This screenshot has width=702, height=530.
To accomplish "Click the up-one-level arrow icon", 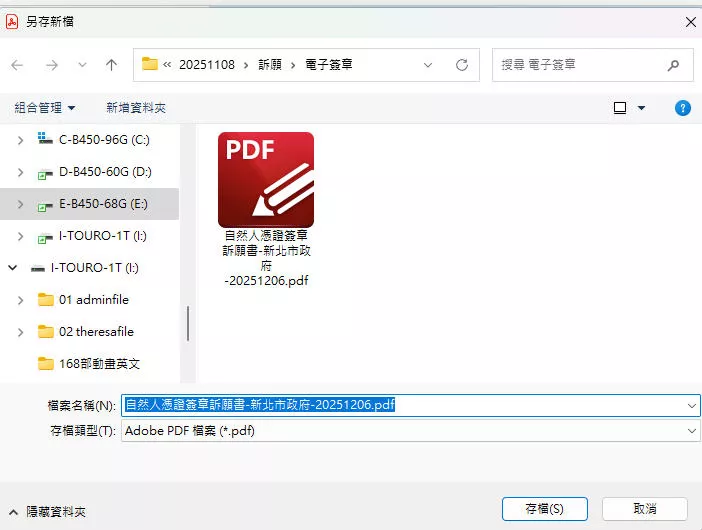I will pos(111,65).
